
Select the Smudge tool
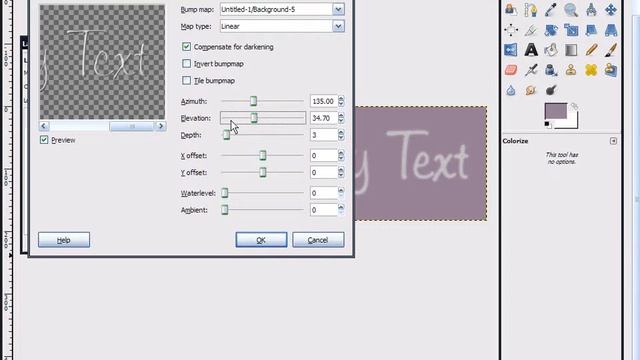pos(531,90)
